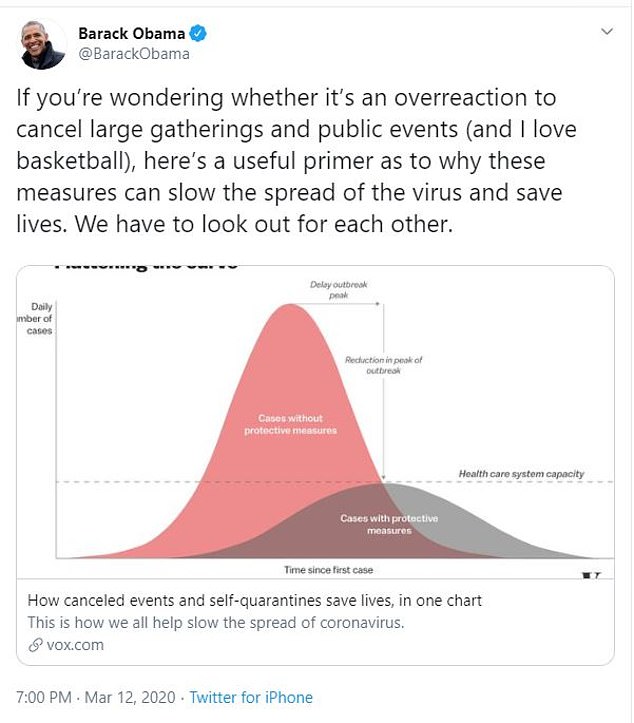
Task: Click the 'Health care system capacity' label
Action: coord(521,474)
